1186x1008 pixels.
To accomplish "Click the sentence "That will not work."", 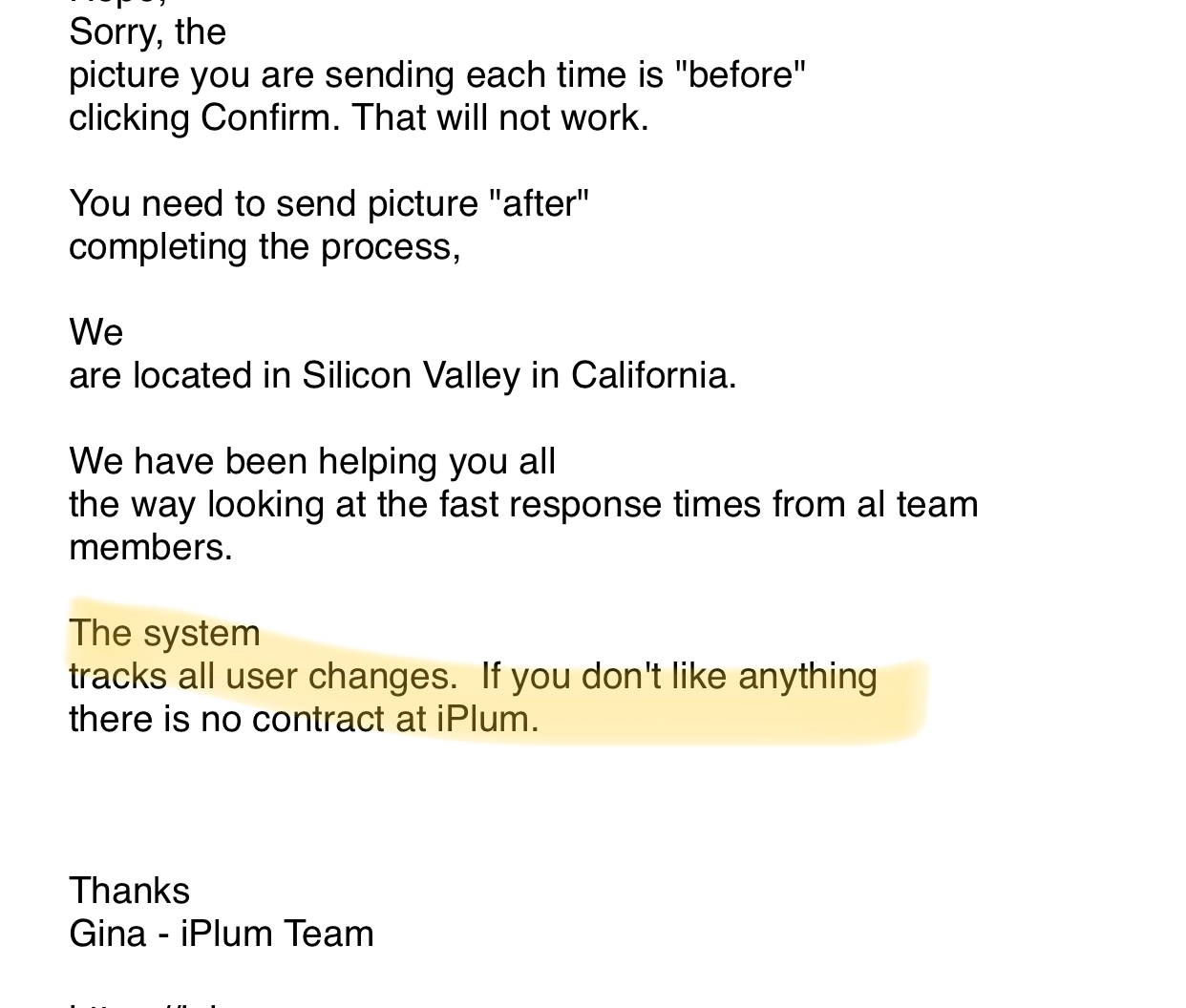I will tap(499, 118).
